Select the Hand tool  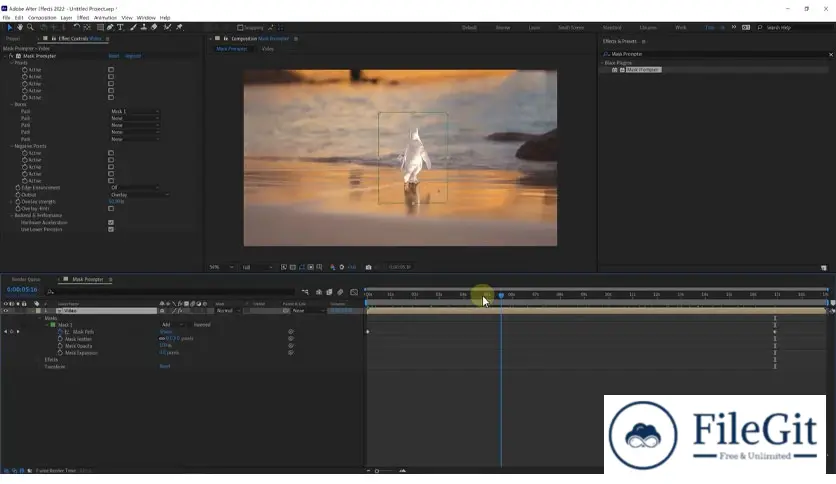click(x=20, y=27)
